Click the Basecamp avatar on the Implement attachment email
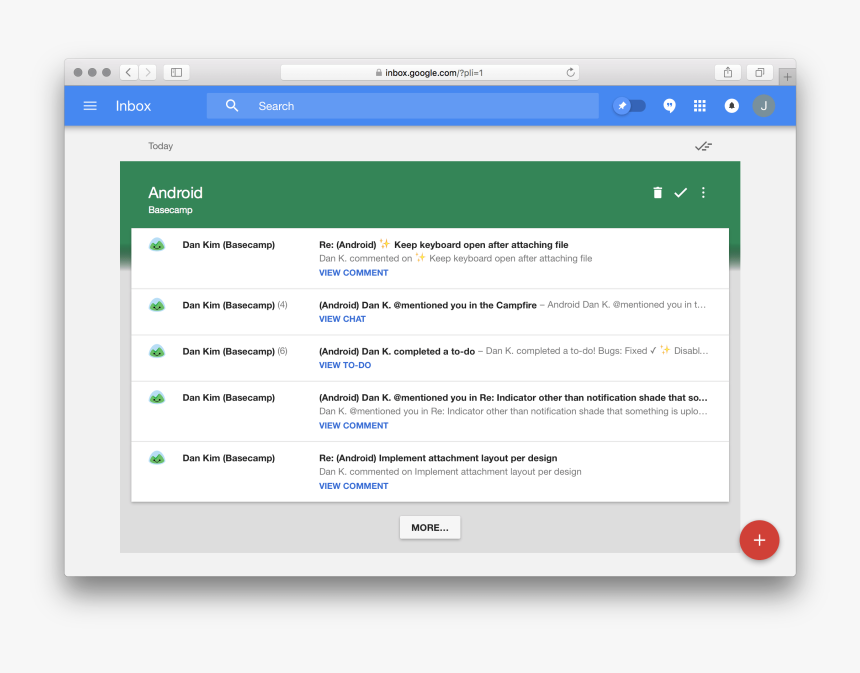Screen dimensions: 860x673 coord(157,457)
